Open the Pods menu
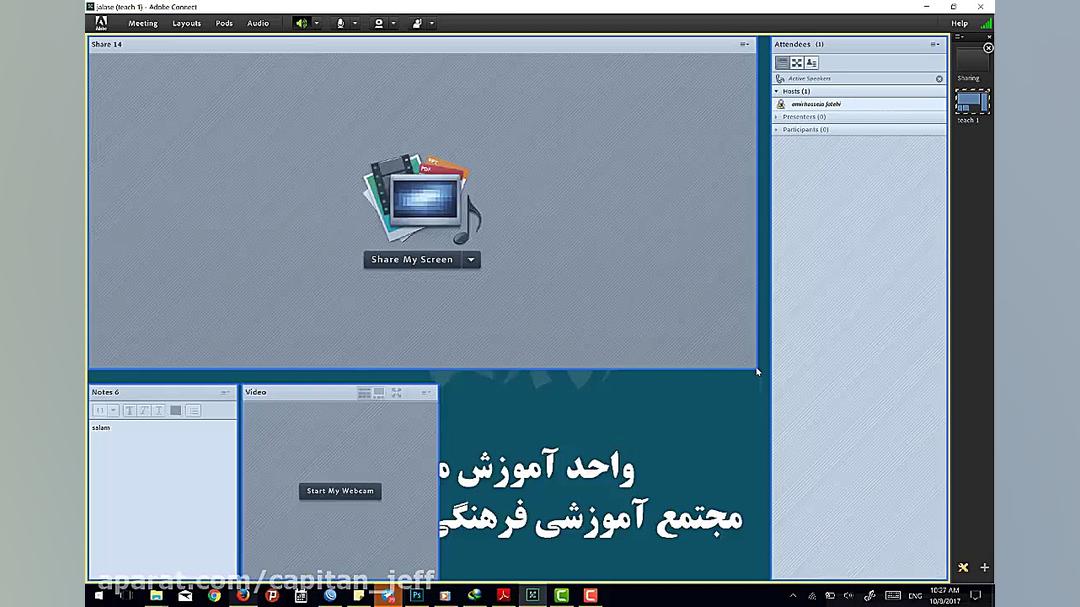The width and height of the screenshot is (1080, 607). tap(224, 23)
